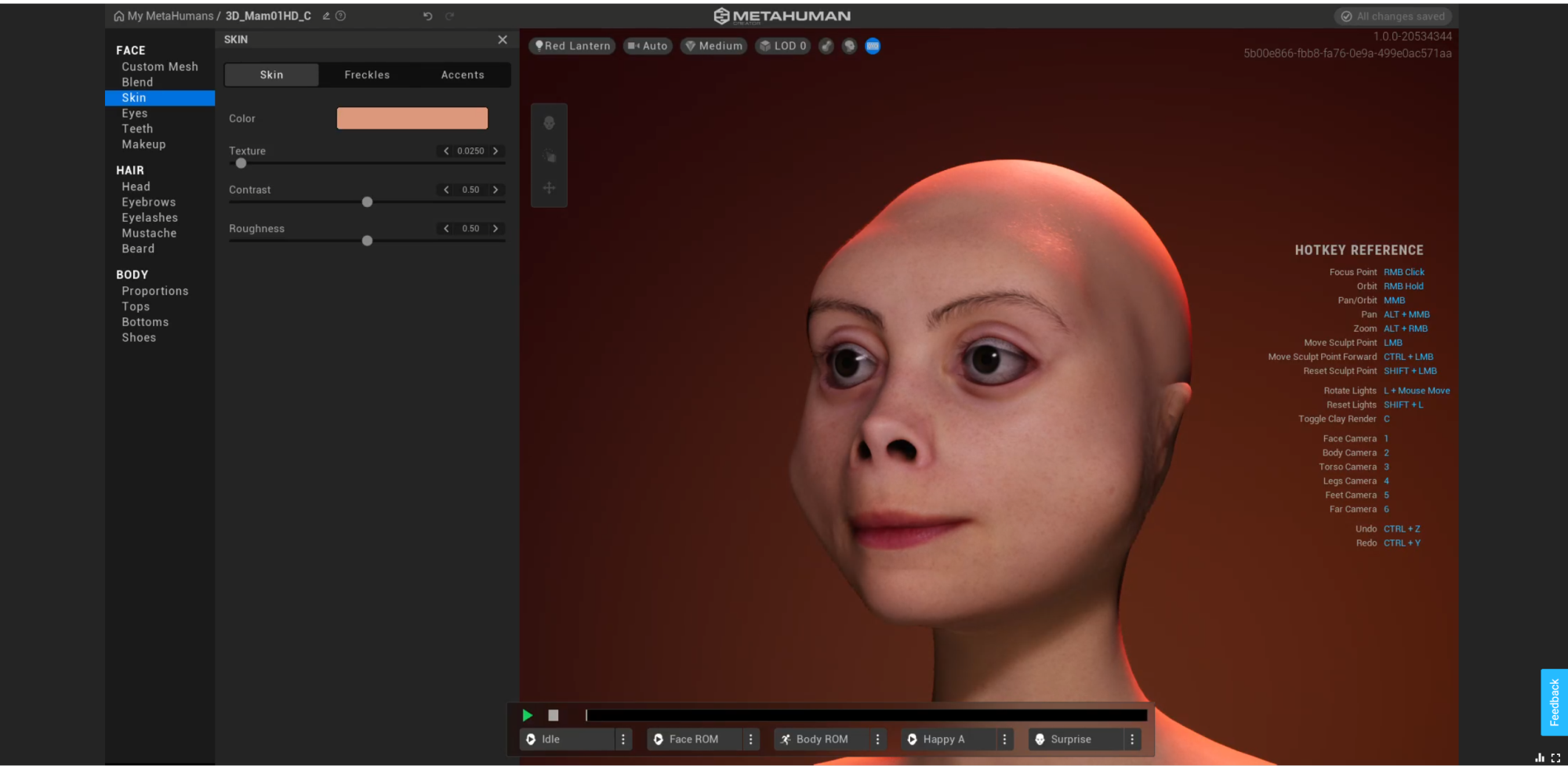Toggle the skeleton bone view icon
The width and height of the screenshot is (1568, 766).
coord(826,46)
